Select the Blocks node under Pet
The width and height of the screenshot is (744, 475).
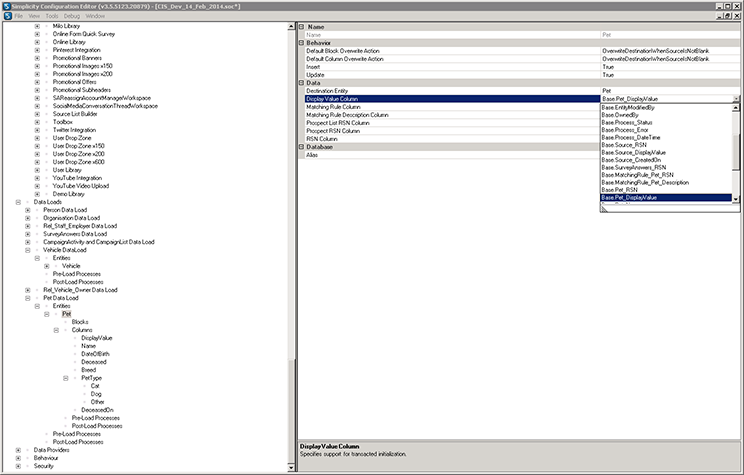[80, 322]
